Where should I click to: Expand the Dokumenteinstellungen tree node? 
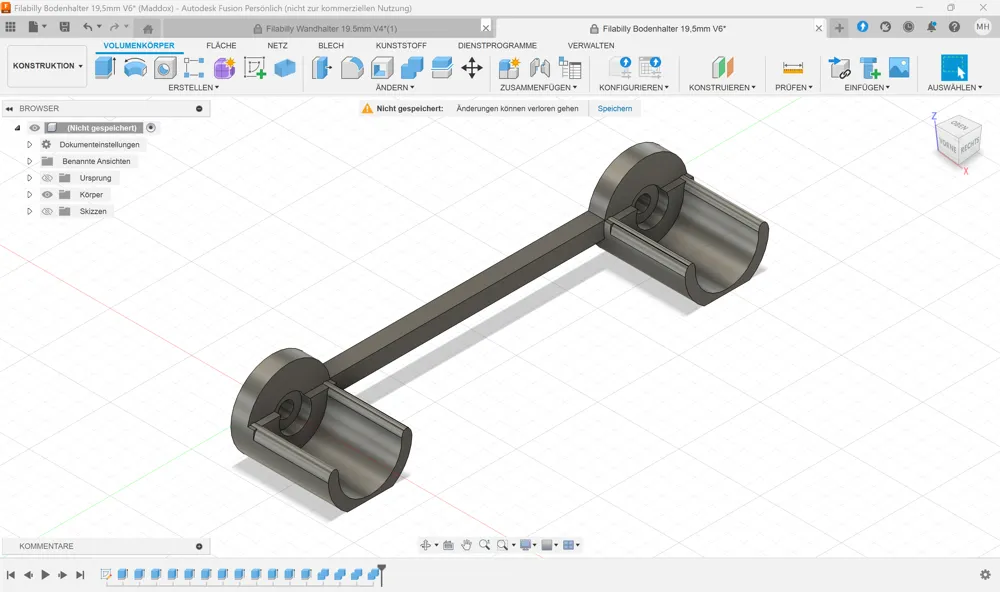tap(29, 145)
